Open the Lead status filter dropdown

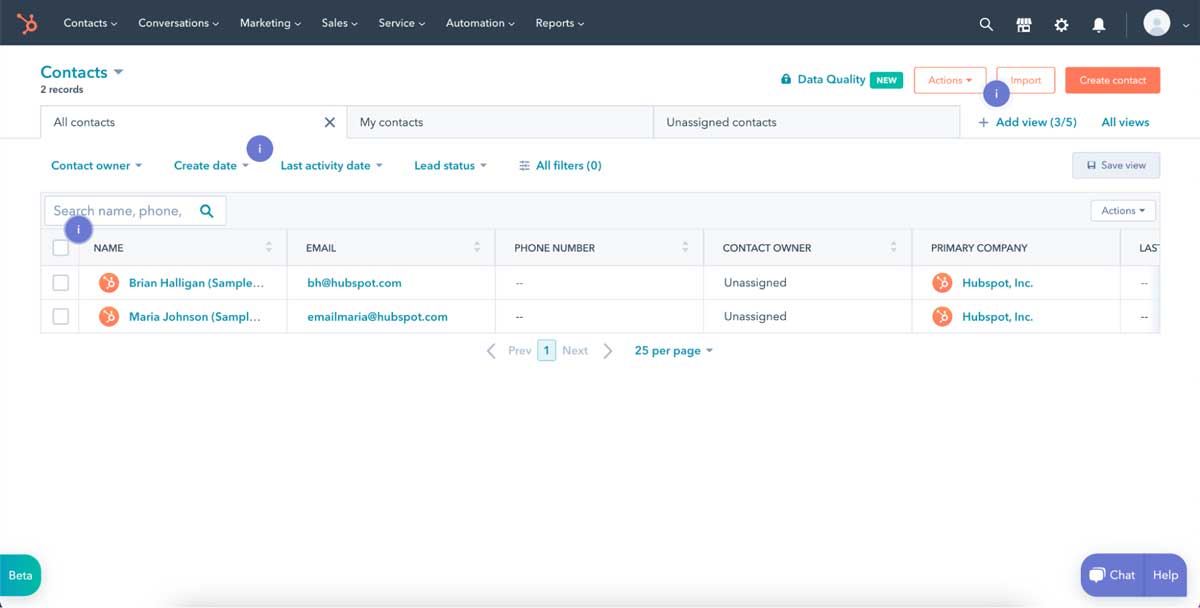[448, 165]
